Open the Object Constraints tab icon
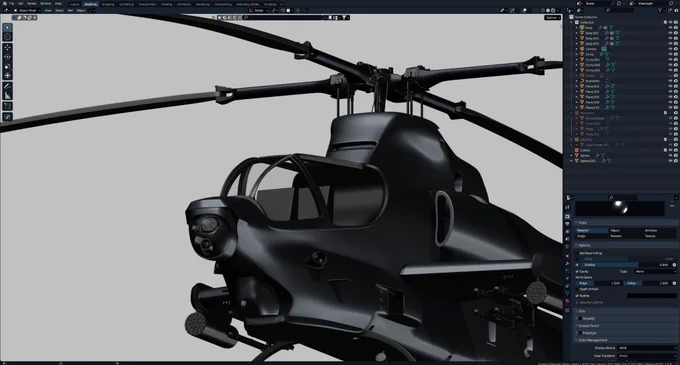 tap(567, 286)
